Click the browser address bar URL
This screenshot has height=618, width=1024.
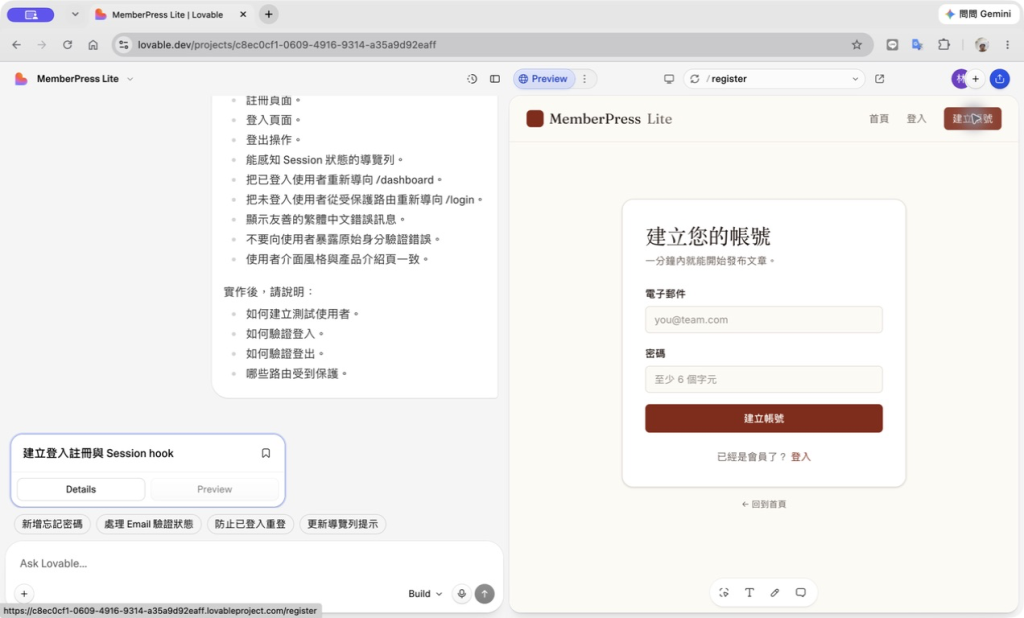click(287, 45)
